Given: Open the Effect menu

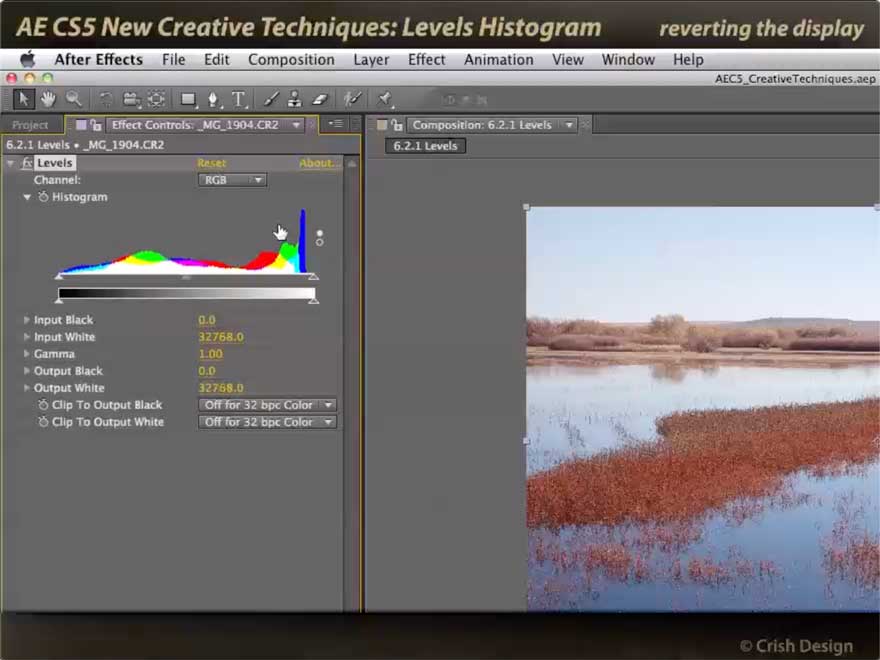Looking at the screenshot, I should coord(427,59).
